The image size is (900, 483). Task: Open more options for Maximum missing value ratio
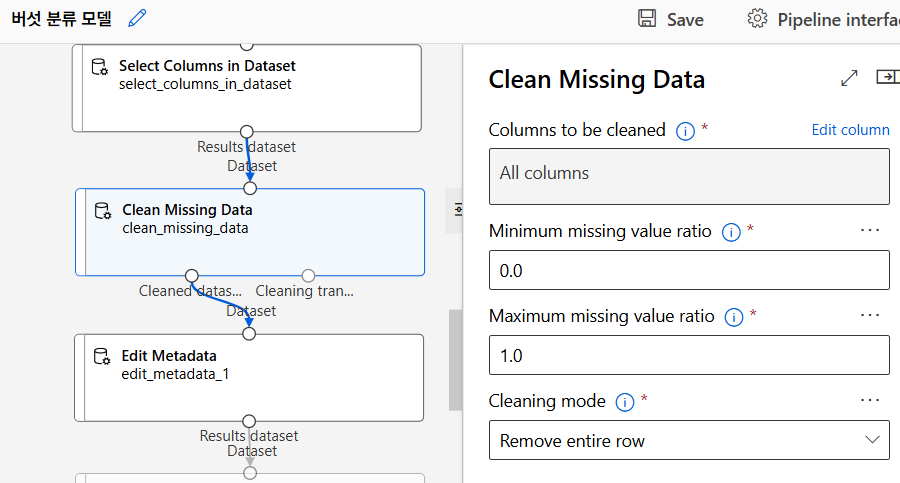pyautogui.click(x=870, y=316)
